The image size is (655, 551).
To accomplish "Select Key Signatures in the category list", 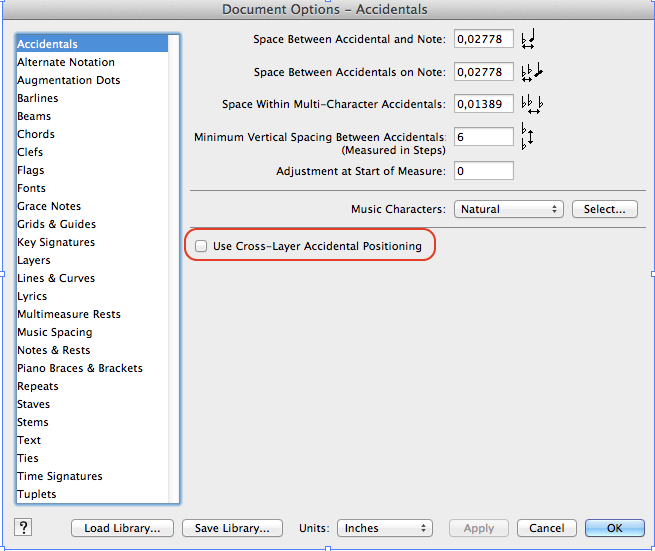I will click(x=56, y=242).
